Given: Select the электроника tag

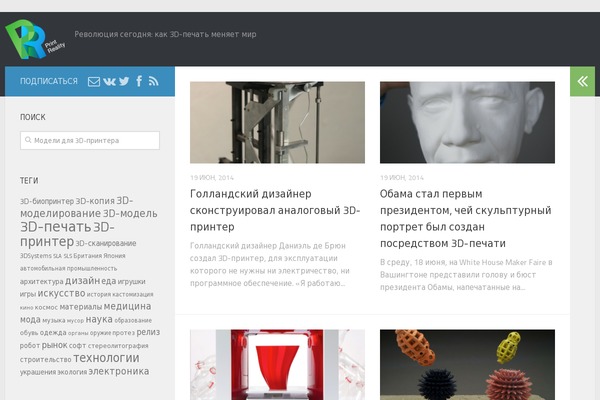Looking at the screenshot, I should point(119,371).
